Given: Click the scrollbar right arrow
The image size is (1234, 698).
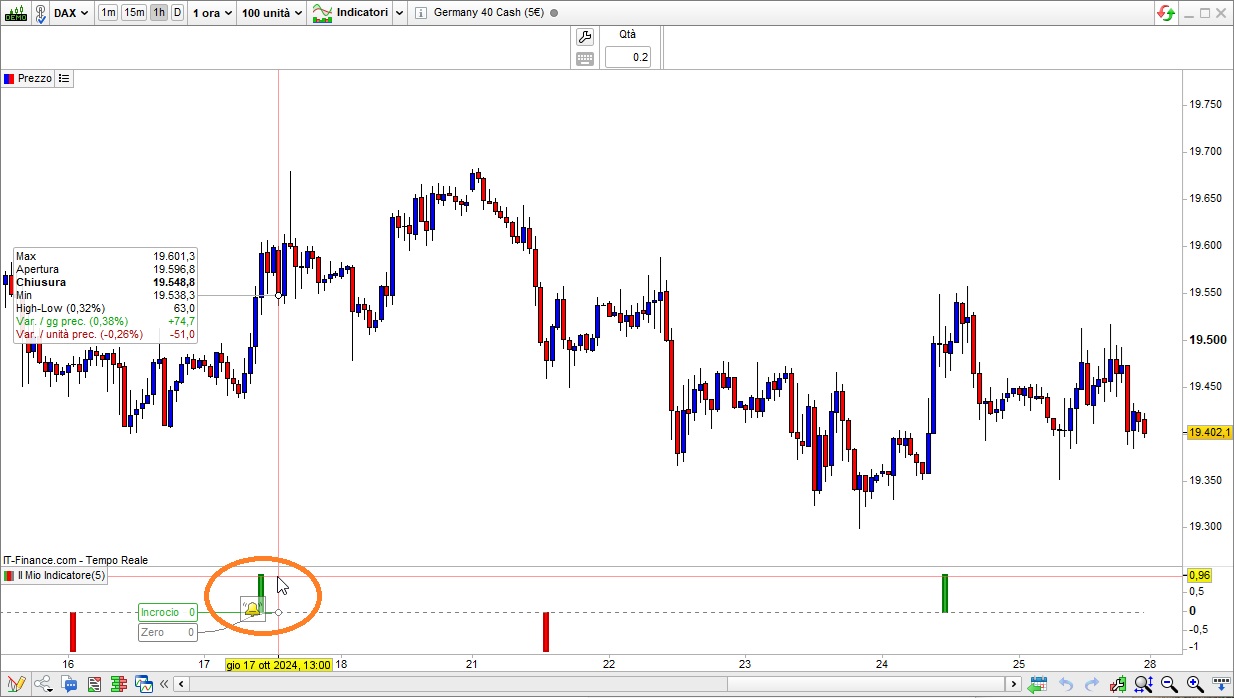Looking at the screenshot, I should point(1014,685).
